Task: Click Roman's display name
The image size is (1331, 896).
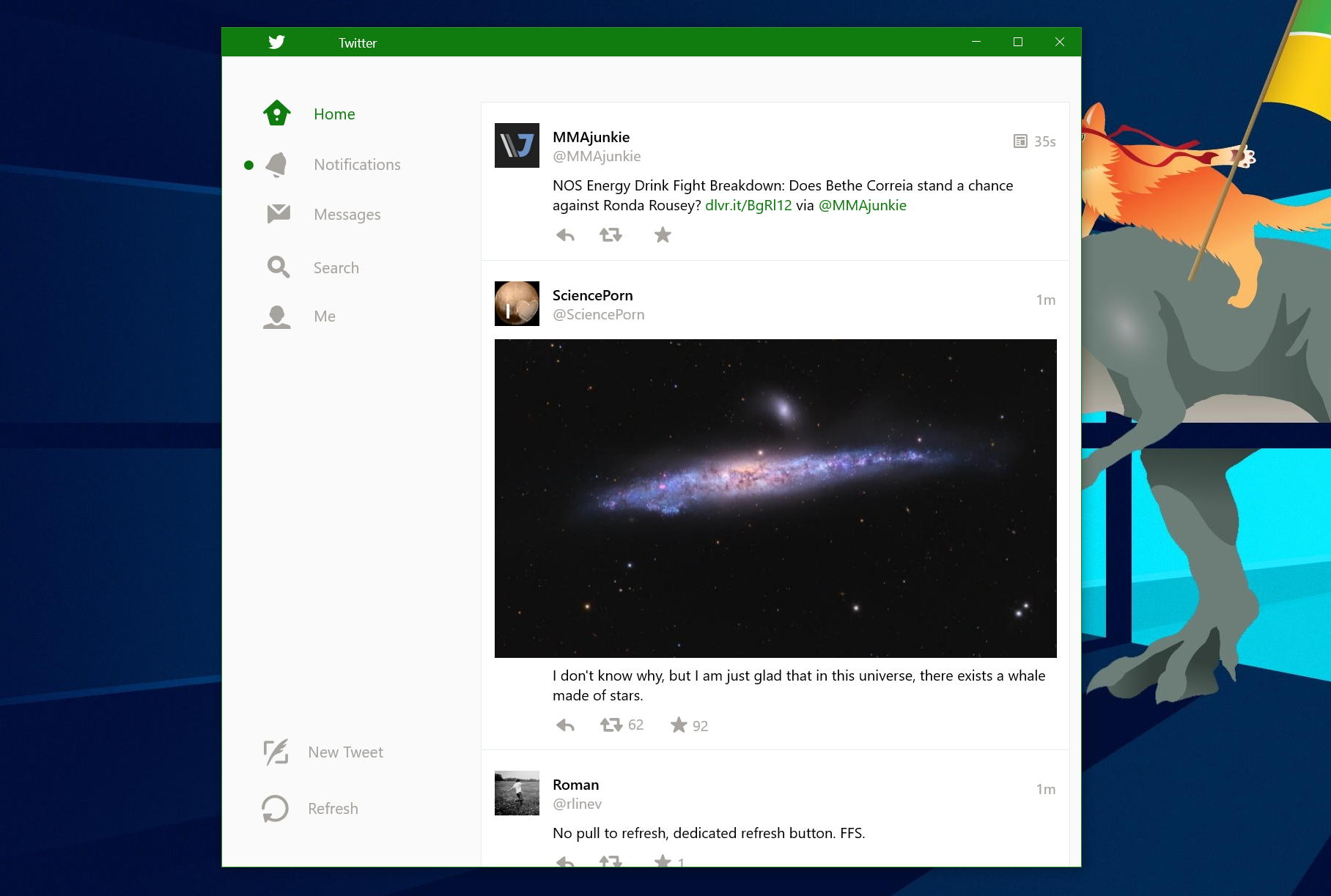Action: [x=575, y=785]
